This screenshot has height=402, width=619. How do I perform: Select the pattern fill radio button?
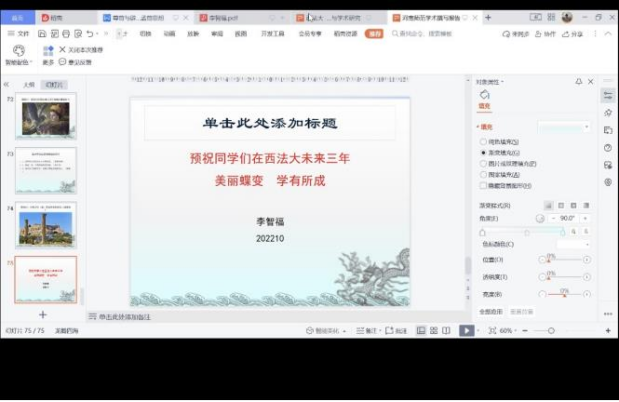[484, 174]
